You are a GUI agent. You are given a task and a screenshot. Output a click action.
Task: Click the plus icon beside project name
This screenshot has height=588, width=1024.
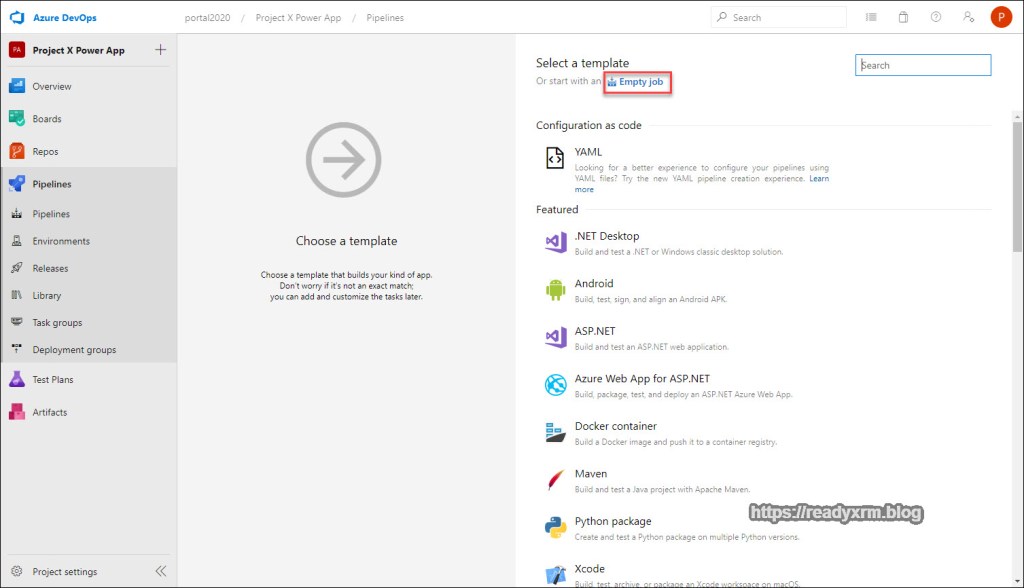[161, 50]
